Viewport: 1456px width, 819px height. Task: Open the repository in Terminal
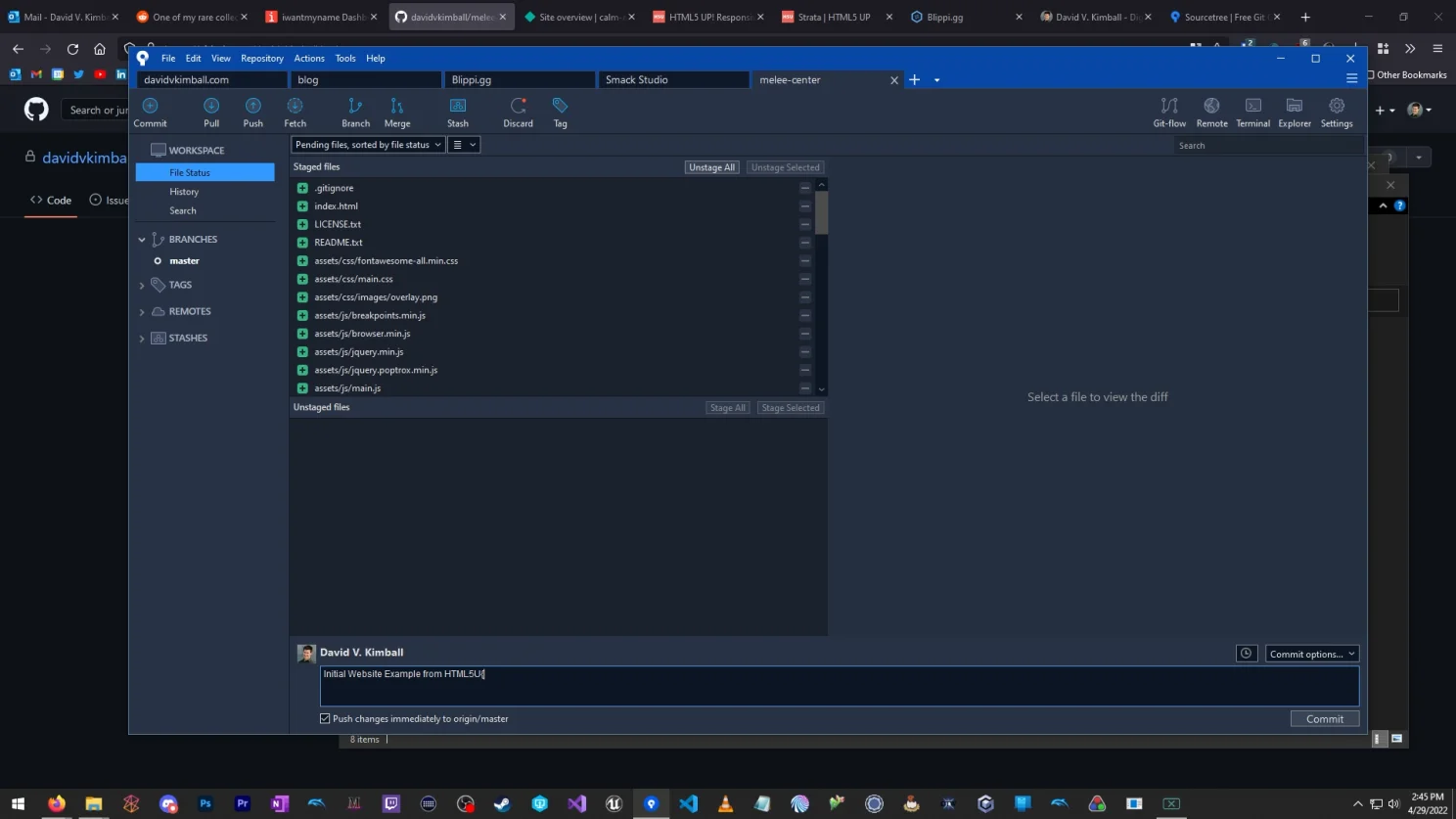[1252, 111]
